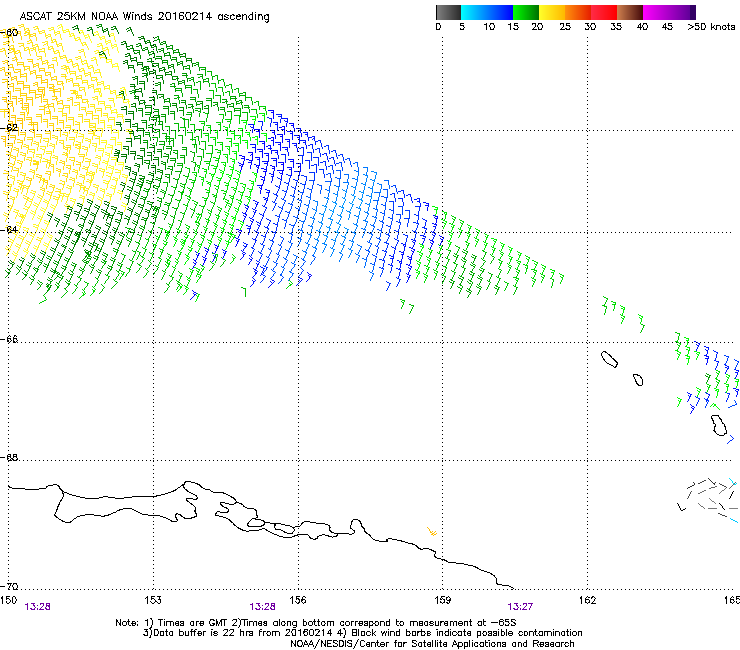Click the small island outline near longitude 163
This screenshot has width=740, height=650.
[x=638, y=380]
